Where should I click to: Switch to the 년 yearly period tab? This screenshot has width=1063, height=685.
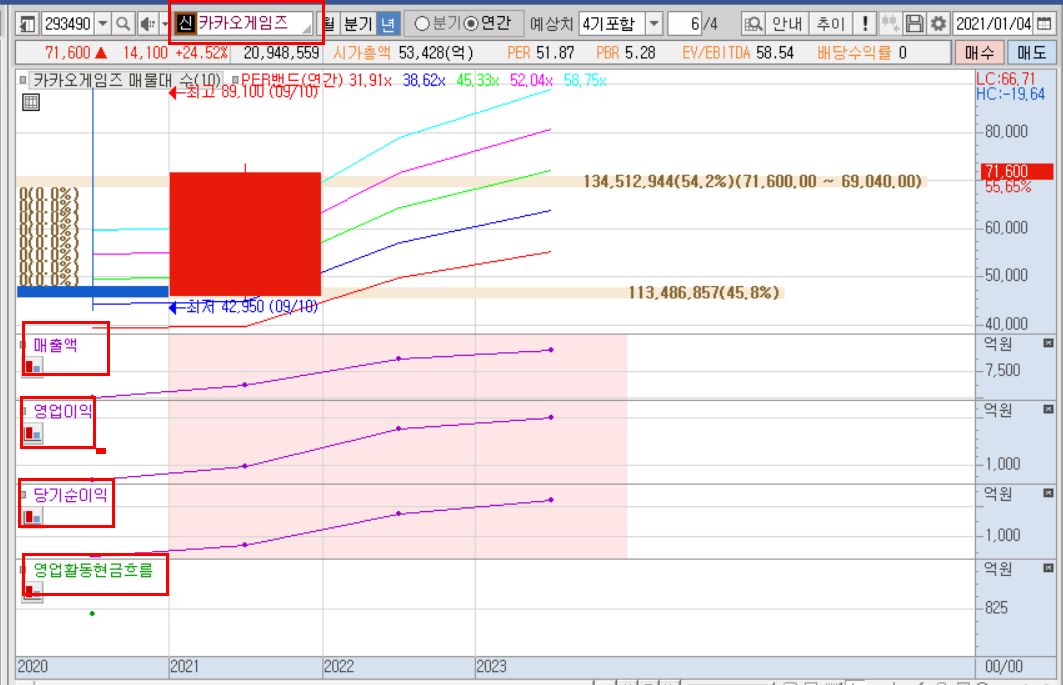click(388, 24)
